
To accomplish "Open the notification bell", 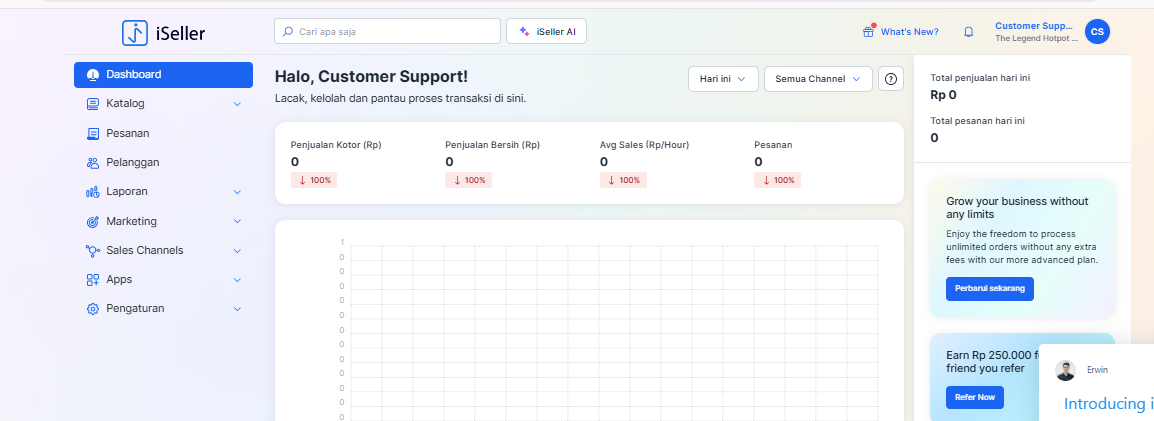I will [968, 32].
